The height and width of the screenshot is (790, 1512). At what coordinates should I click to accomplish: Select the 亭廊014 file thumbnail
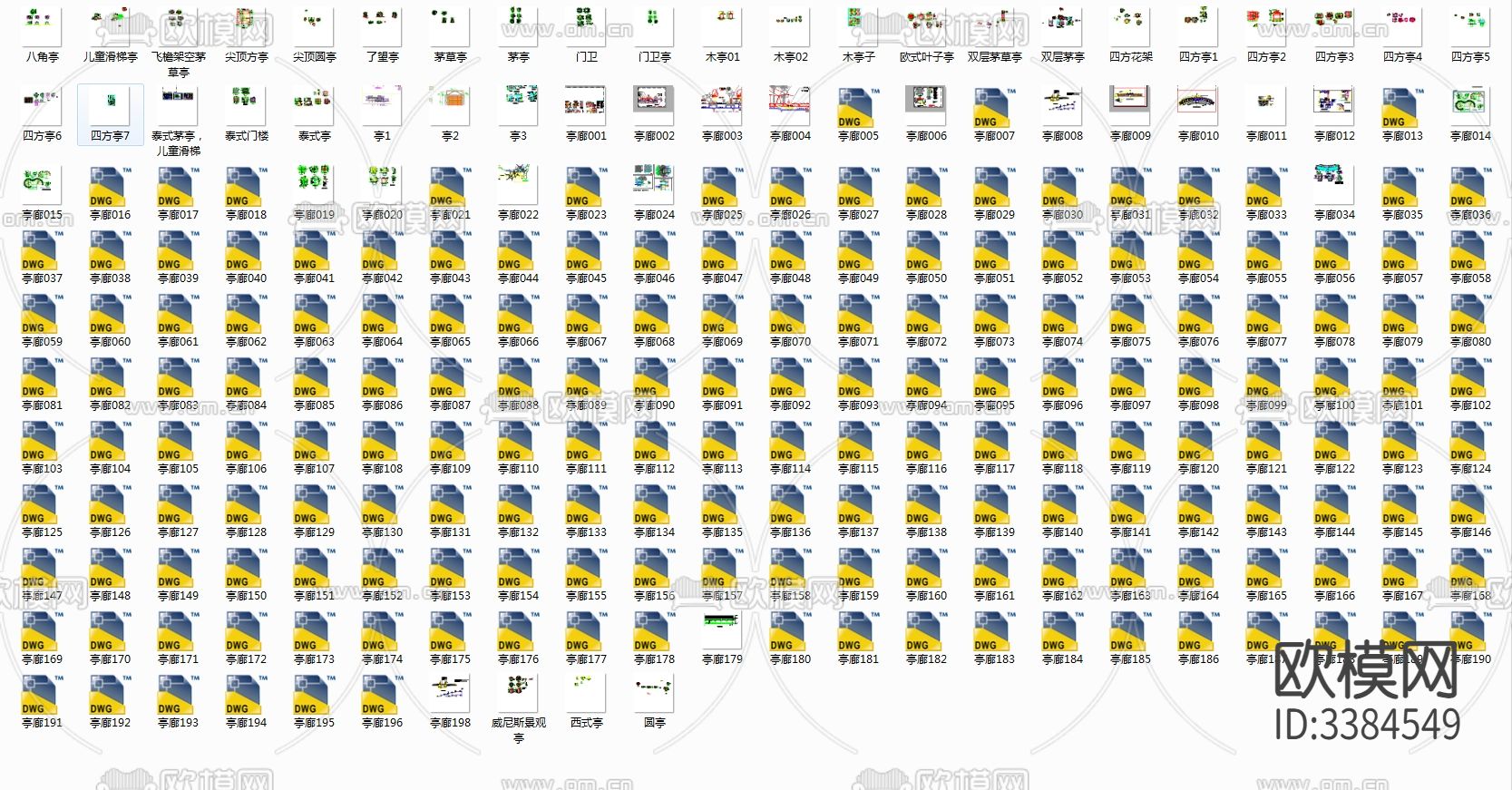click(x=1470, y=105)
